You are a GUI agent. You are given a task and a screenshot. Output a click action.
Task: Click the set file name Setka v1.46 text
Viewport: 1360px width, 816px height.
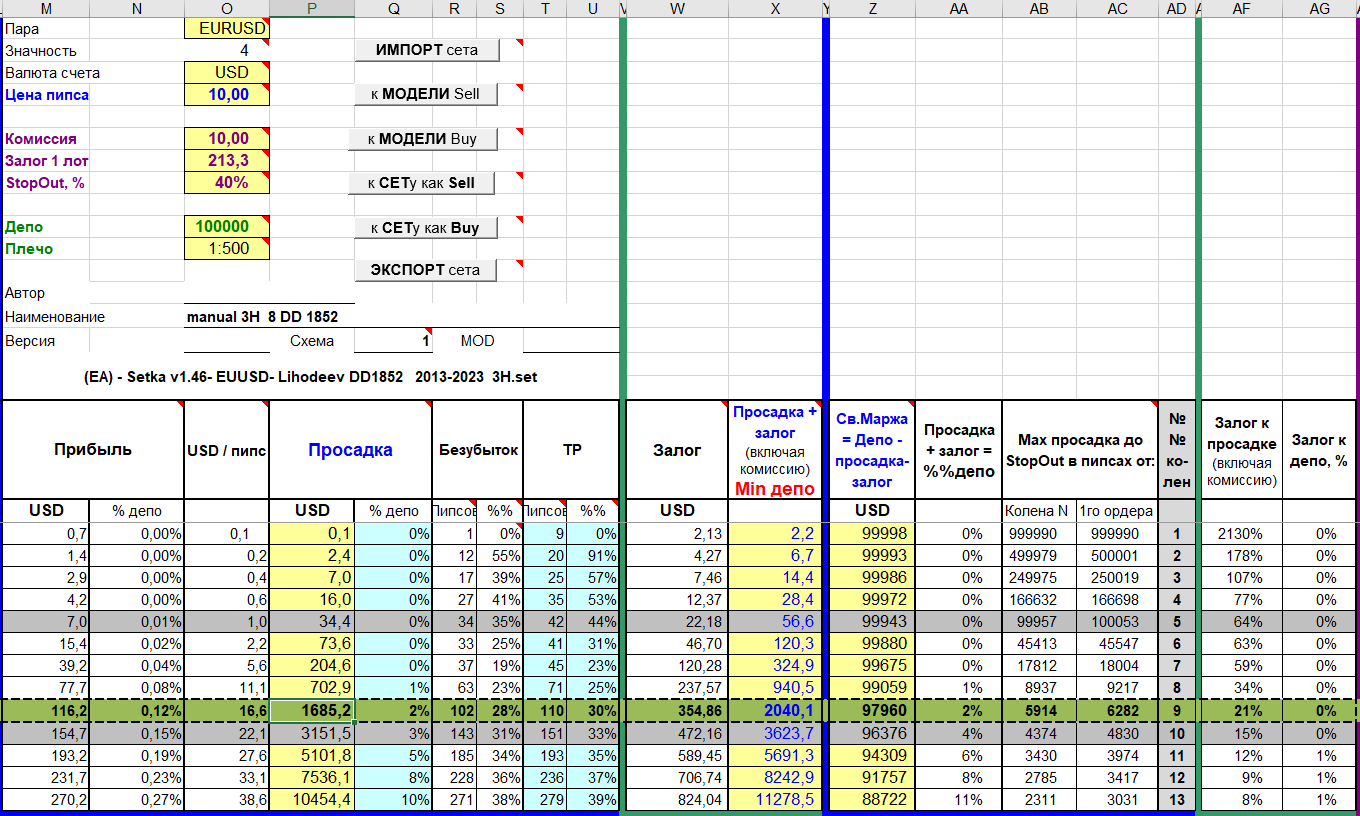pos(311,377)
